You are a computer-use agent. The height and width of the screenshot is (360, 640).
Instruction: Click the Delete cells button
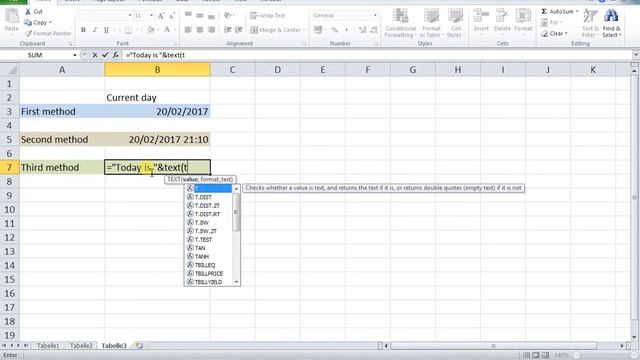pyautogui.click(x=502, y=20)
